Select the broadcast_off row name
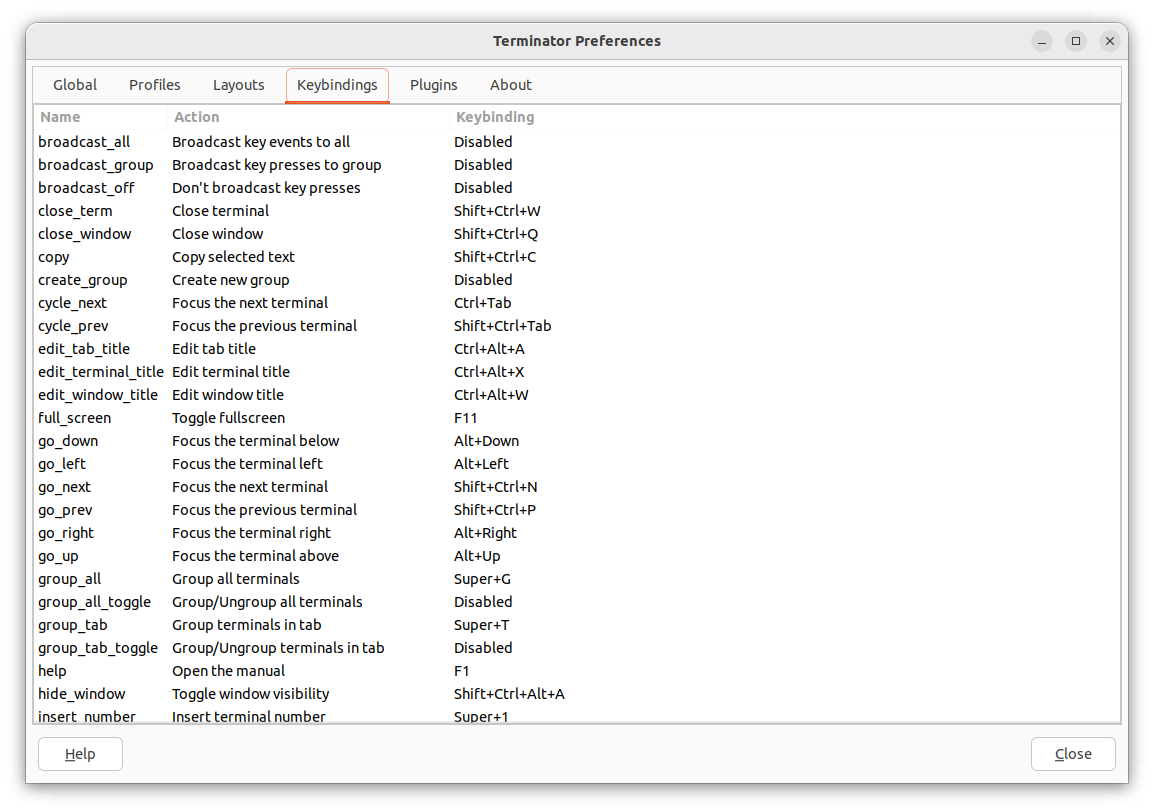This screenshot has height=812, width=1154. [86, 188]
